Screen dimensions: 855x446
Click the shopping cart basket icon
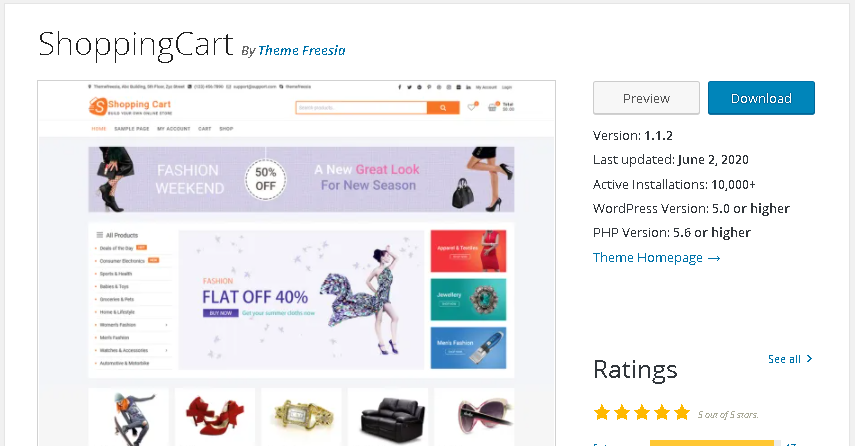(492, 107)
